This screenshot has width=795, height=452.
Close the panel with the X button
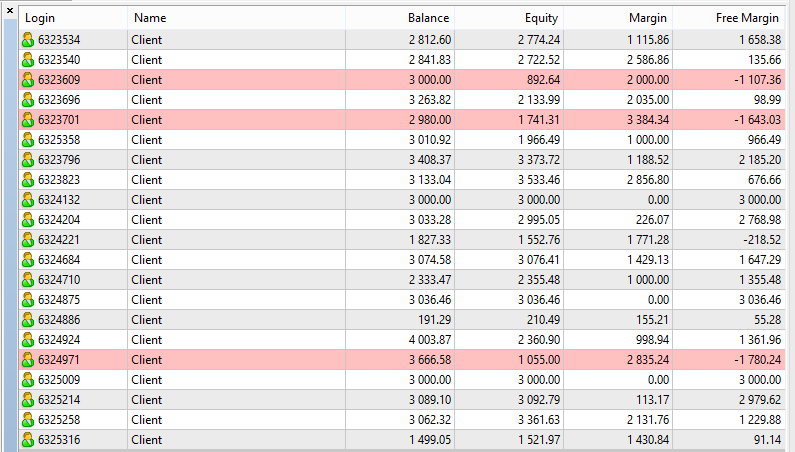pyautogui.click(x=10, y=10)
